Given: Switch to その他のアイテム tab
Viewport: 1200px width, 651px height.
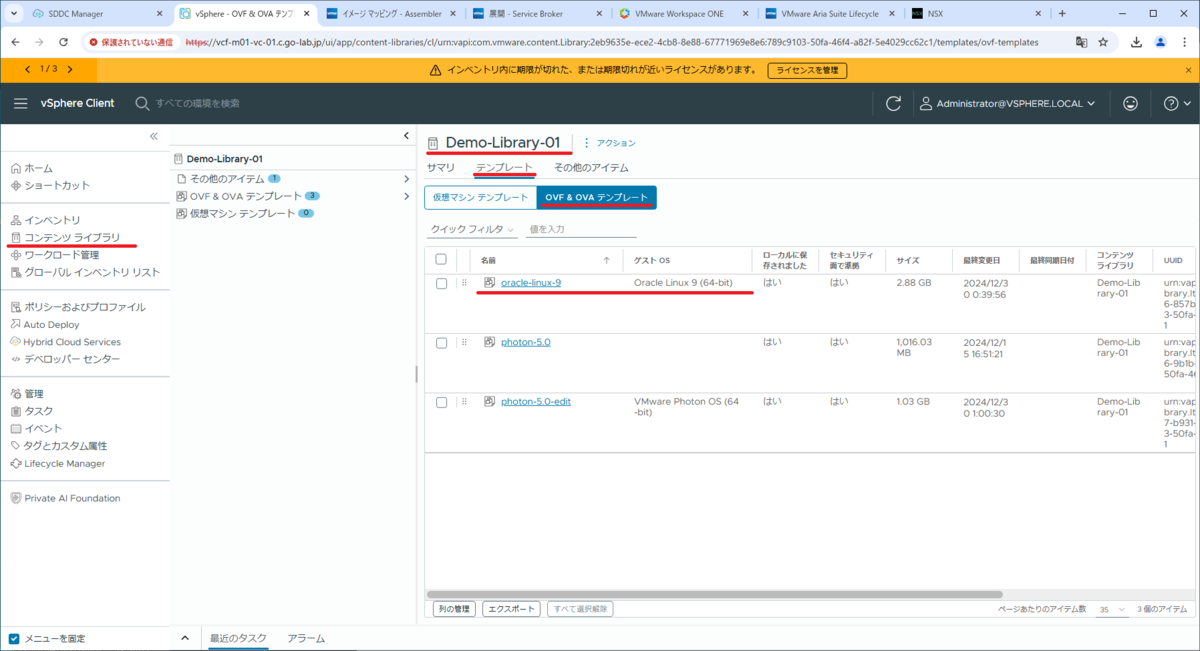Looking at the screenshot, I should pyautogui.click(x=591, y=168).
